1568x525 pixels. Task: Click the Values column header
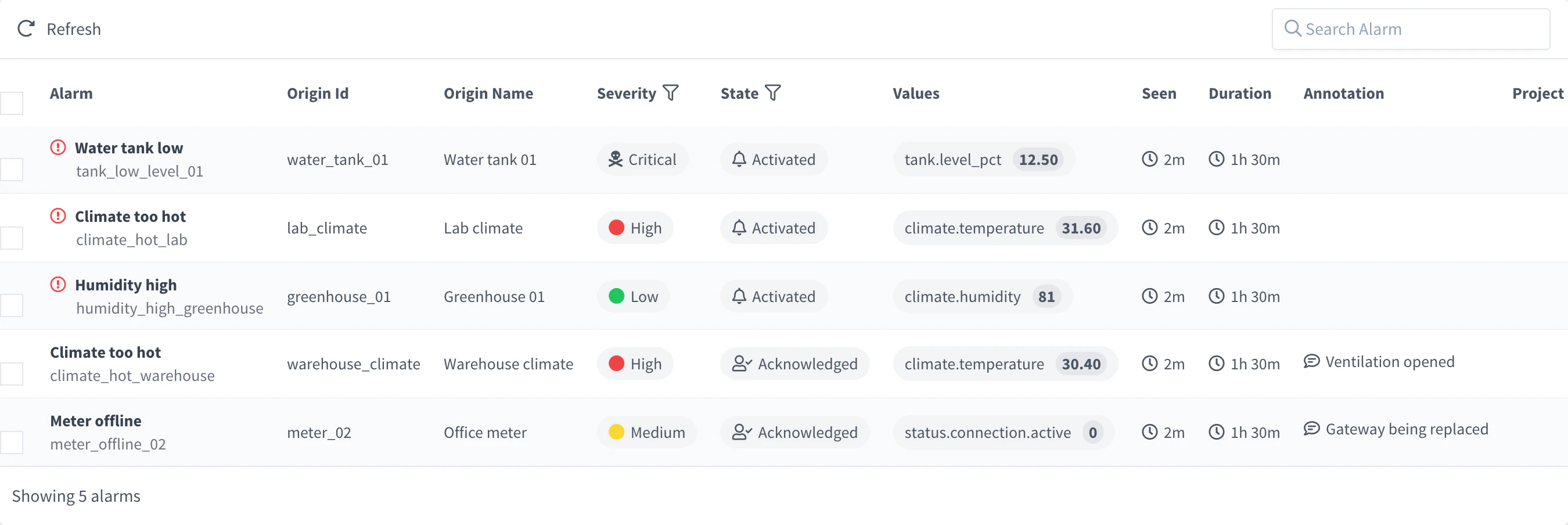pyautogui.click(x=915, y=93)
